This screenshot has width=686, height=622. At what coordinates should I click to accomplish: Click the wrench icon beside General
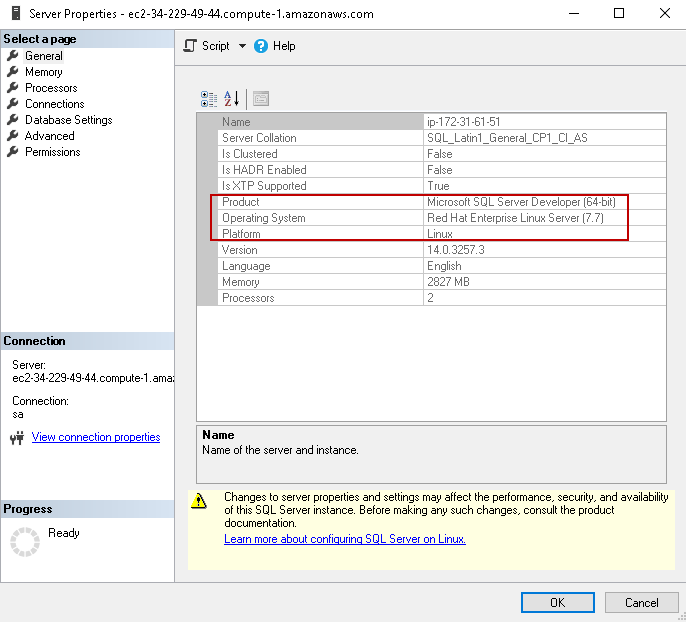[x=13, y=56]
